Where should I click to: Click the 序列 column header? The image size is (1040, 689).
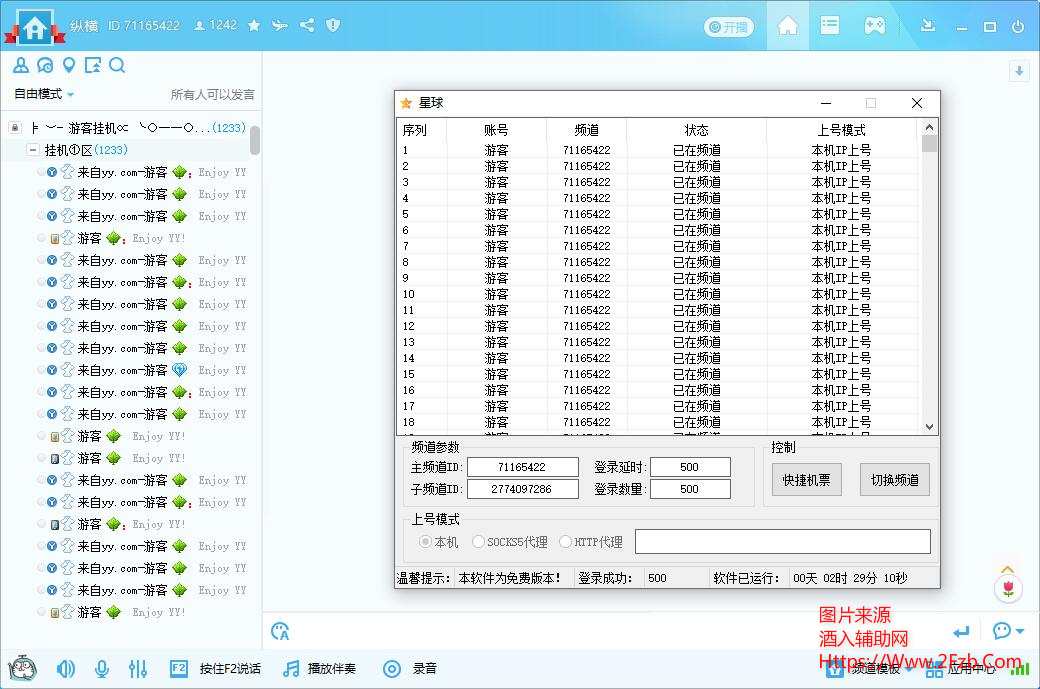421,130
